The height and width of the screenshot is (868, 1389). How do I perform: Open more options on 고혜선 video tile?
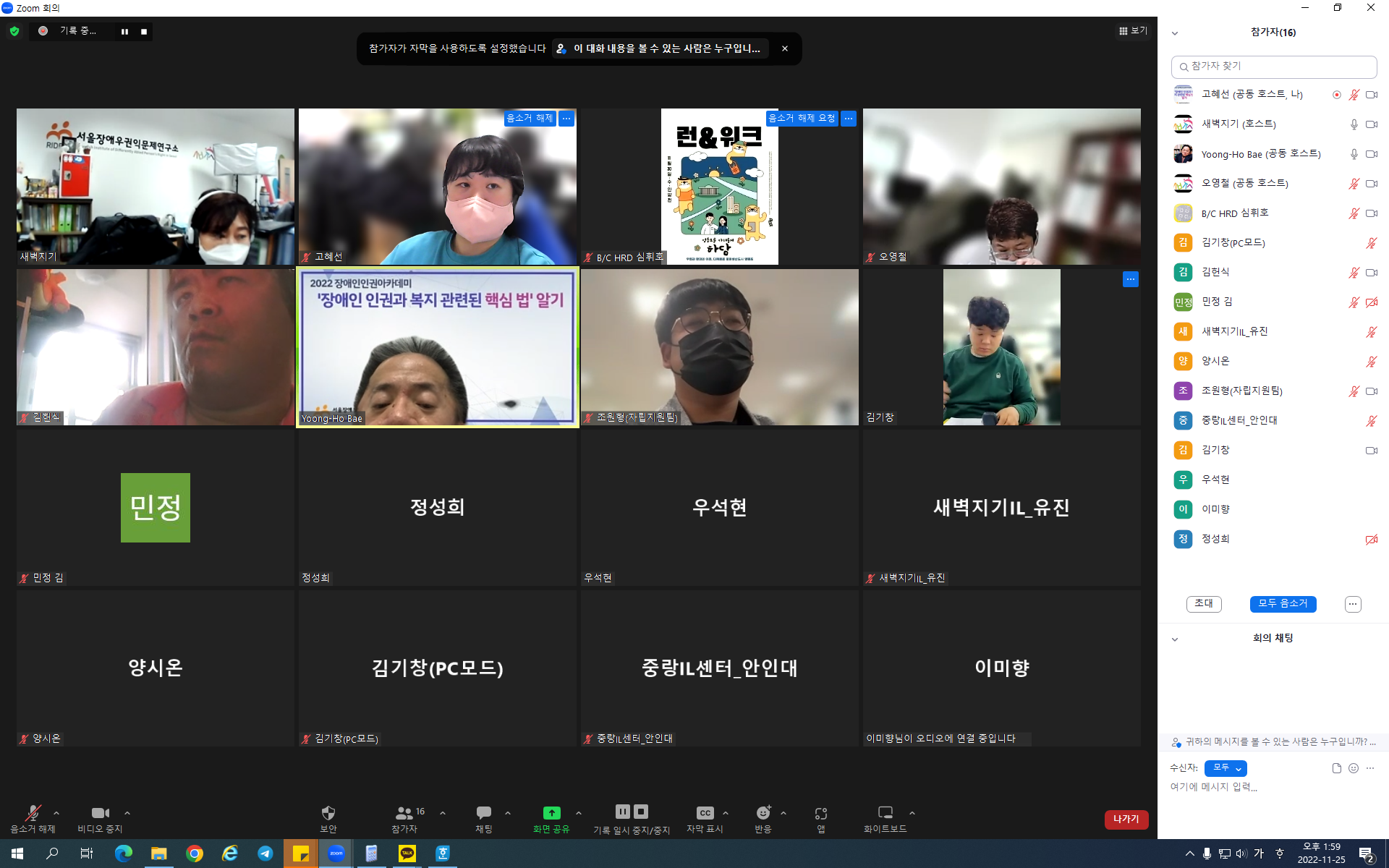pos(566,119)
